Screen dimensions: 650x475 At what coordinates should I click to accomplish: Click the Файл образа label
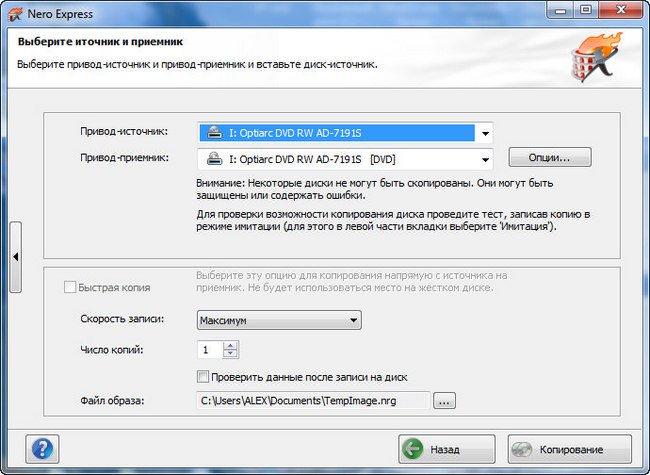(112, 401)
